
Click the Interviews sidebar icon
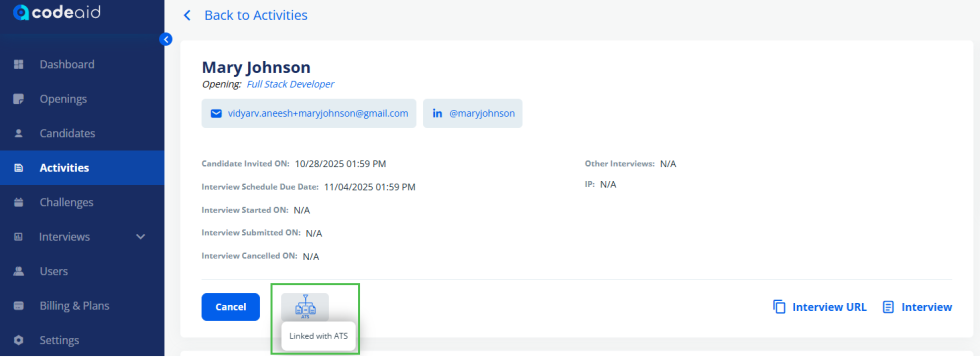(x=19, y=237)
